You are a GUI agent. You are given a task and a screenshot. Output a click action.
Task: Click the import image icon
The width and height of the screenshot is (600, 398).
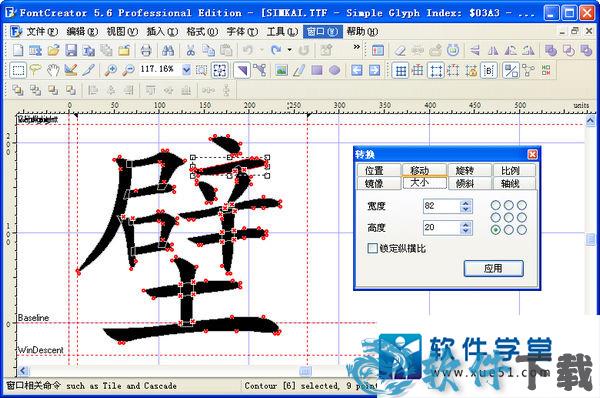pos(281,70)
